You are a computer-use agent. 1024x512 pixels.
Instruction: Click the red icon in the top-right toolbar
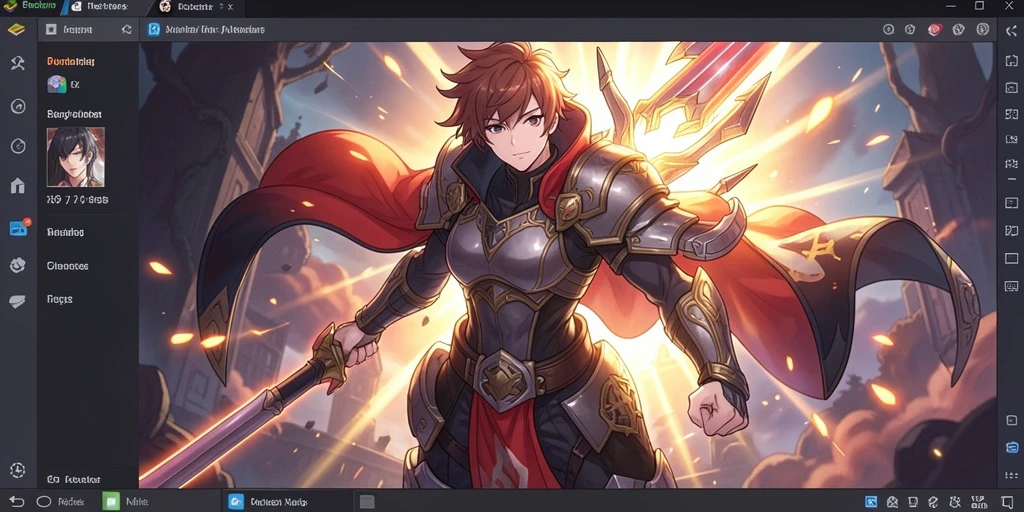935,29
